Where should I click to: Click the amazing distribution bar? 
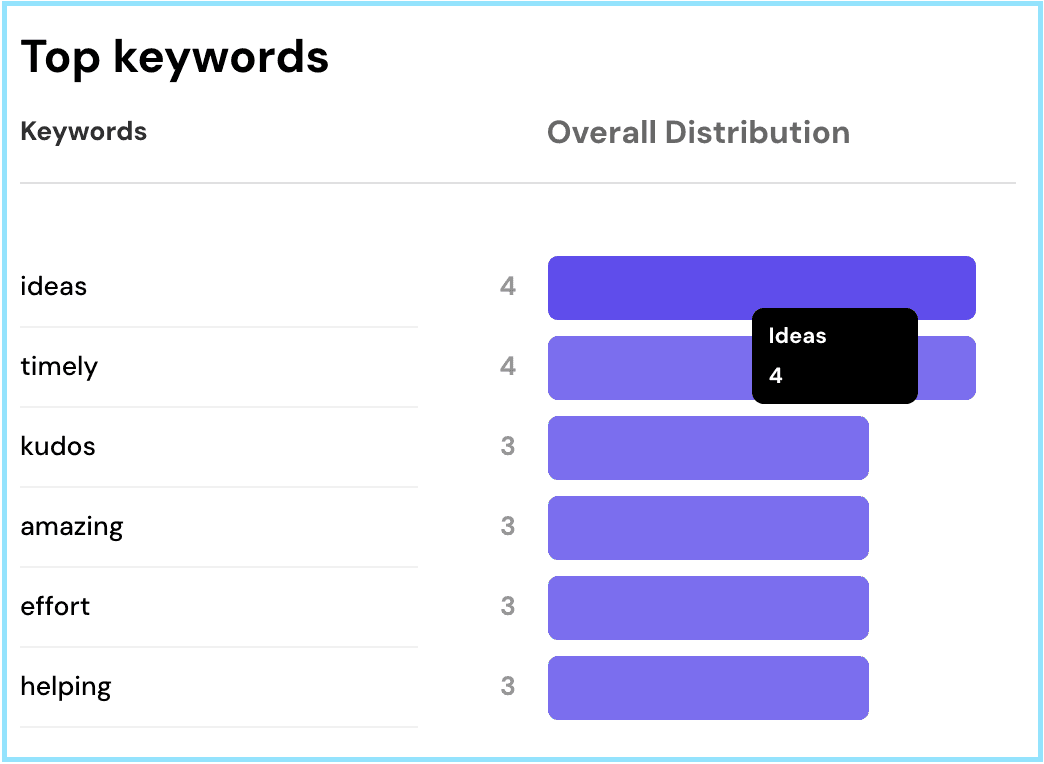pos(708,528)
